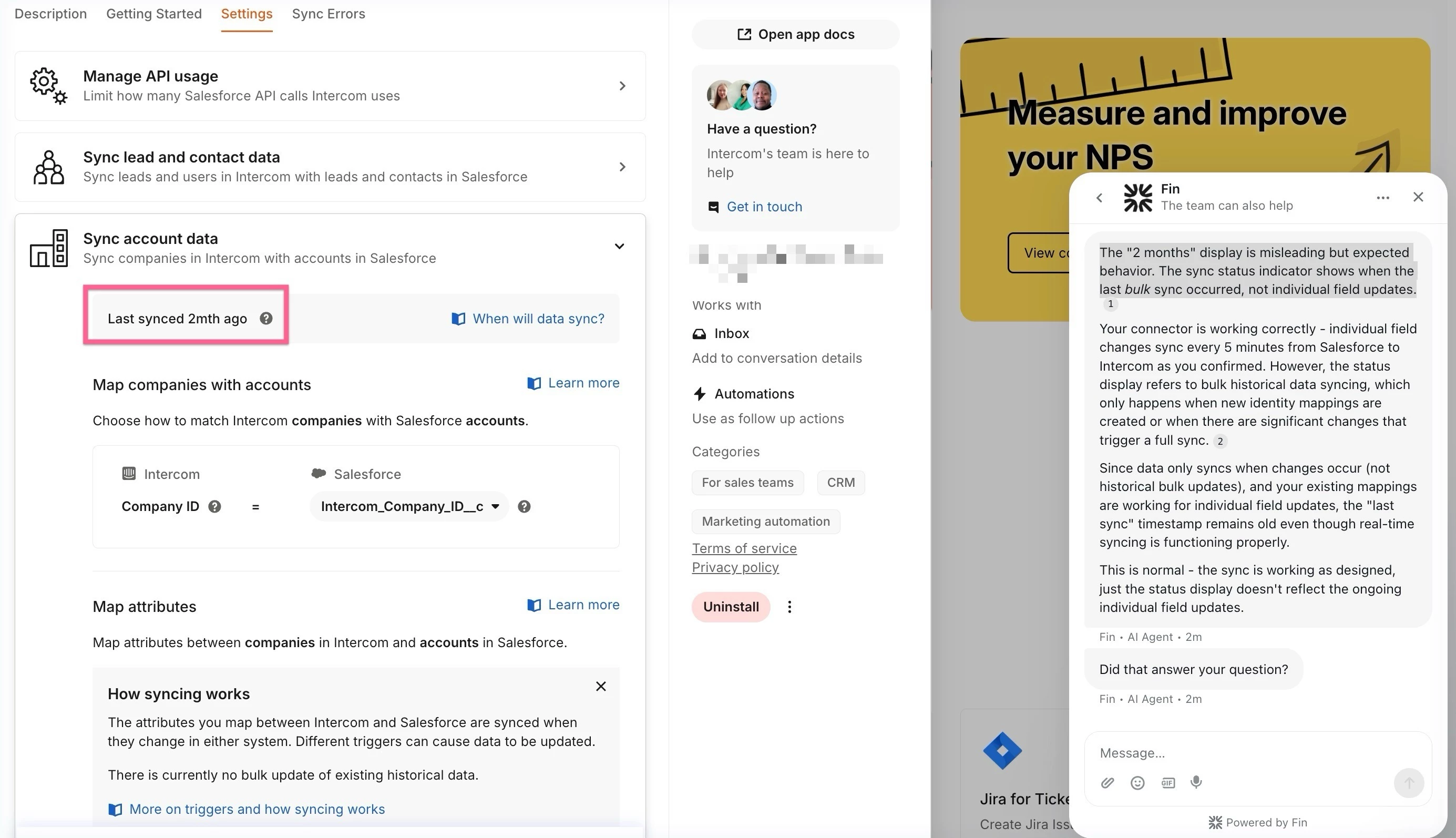Click the Last synced 2mth ago status

pyautogui.click(x=177, y=319)
